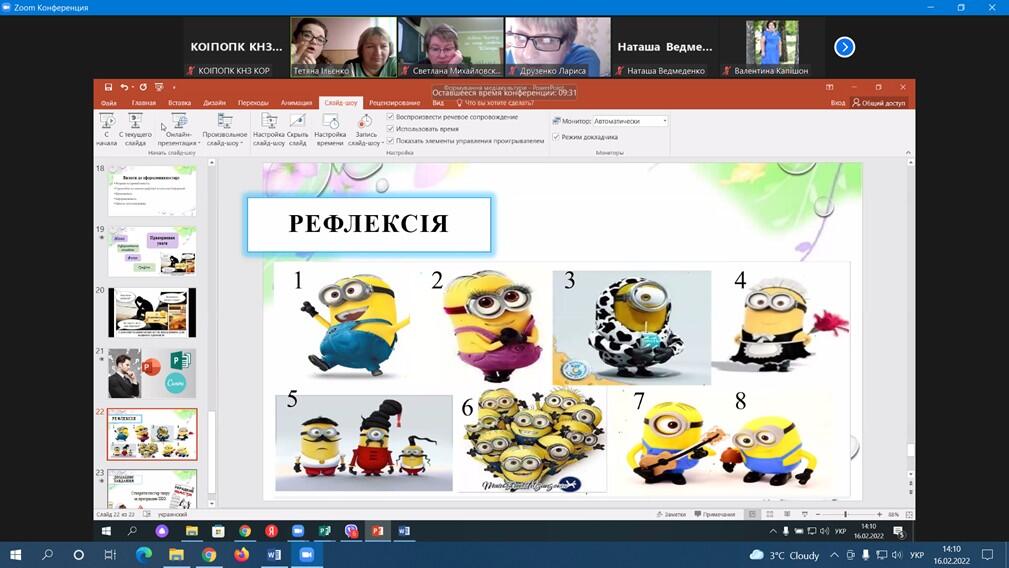Screen dimensions: 1009x568
Task: Open the Undo history dropdown arrow
Action: 132,87
